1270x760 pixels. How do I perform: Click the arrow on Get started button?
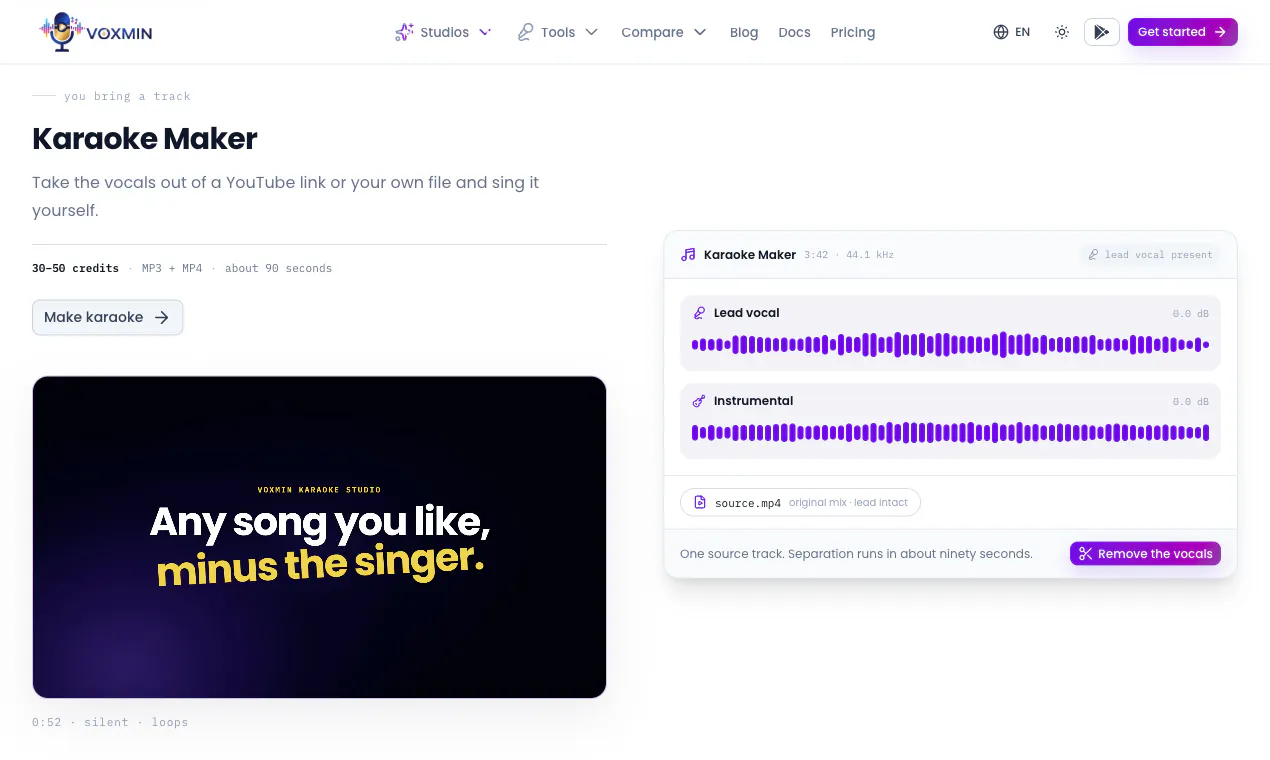pyautogui.click(x=1220, y=32)
